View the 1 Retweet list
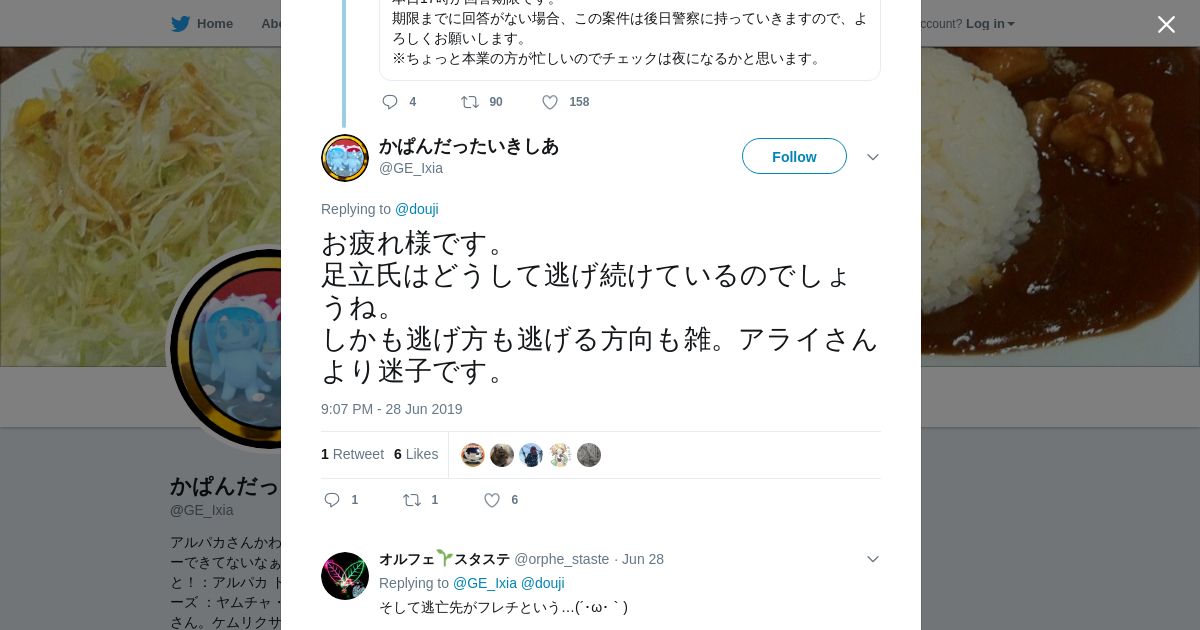The image size is (1200, 630). [352, 454]
